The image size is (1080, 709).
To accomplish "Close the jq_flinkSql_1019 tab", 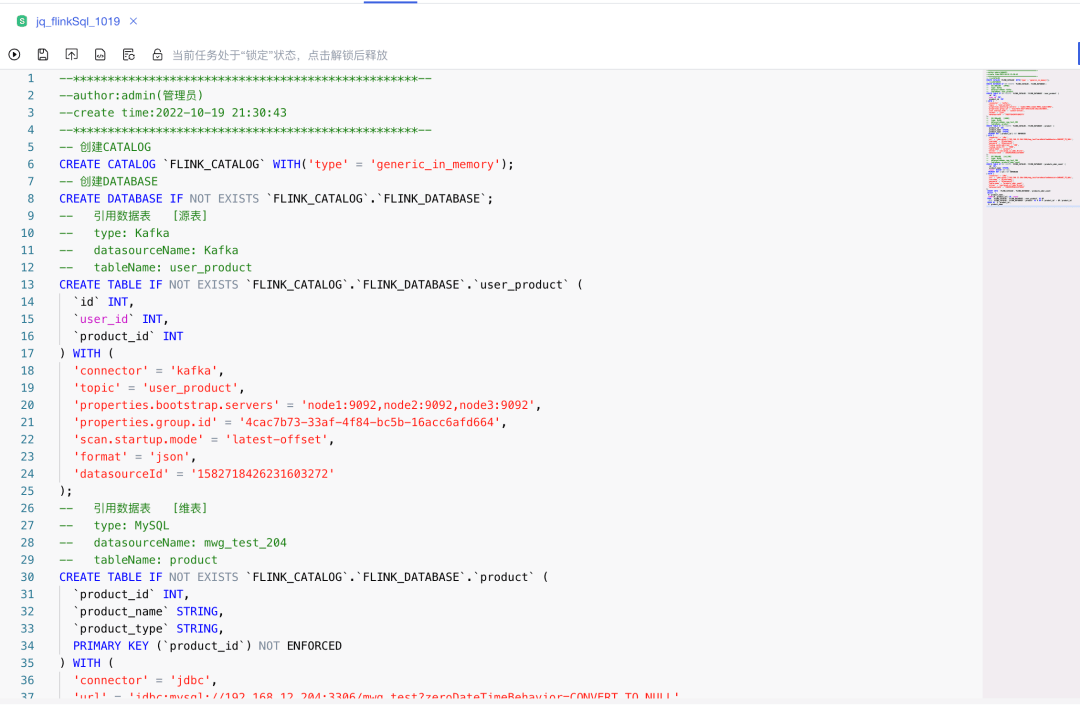I will (x=134, y=21).
